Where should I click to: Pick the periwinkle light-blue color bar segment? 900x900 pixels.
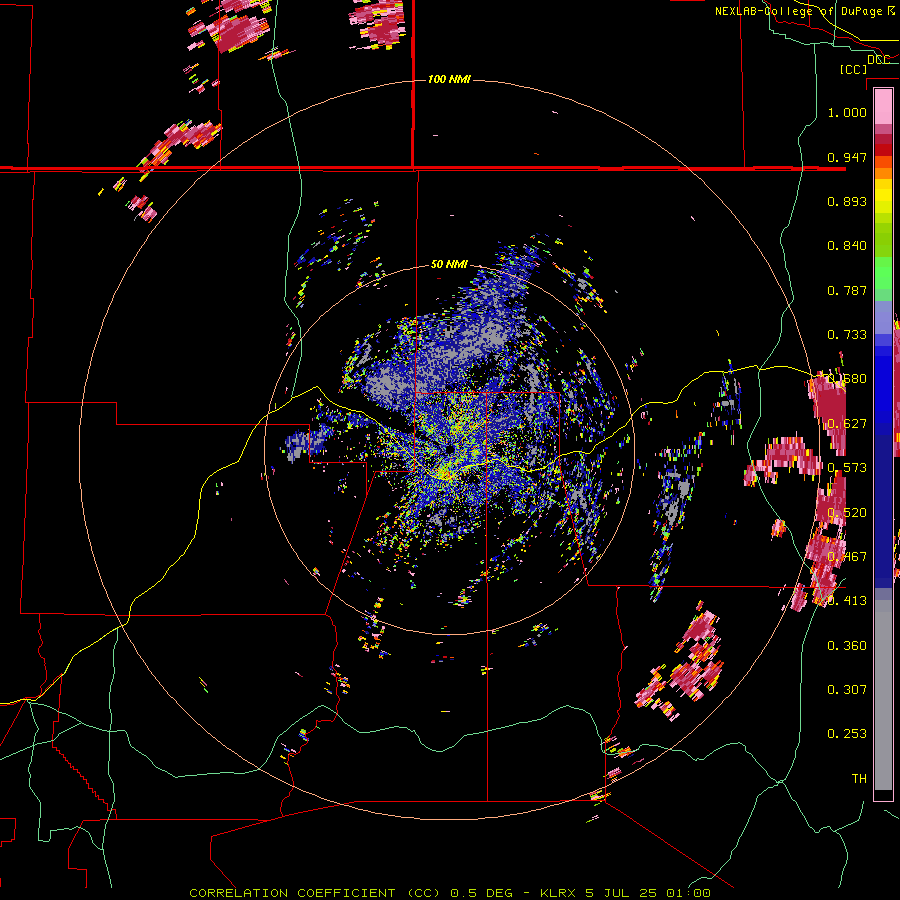(x=883, y=317)
